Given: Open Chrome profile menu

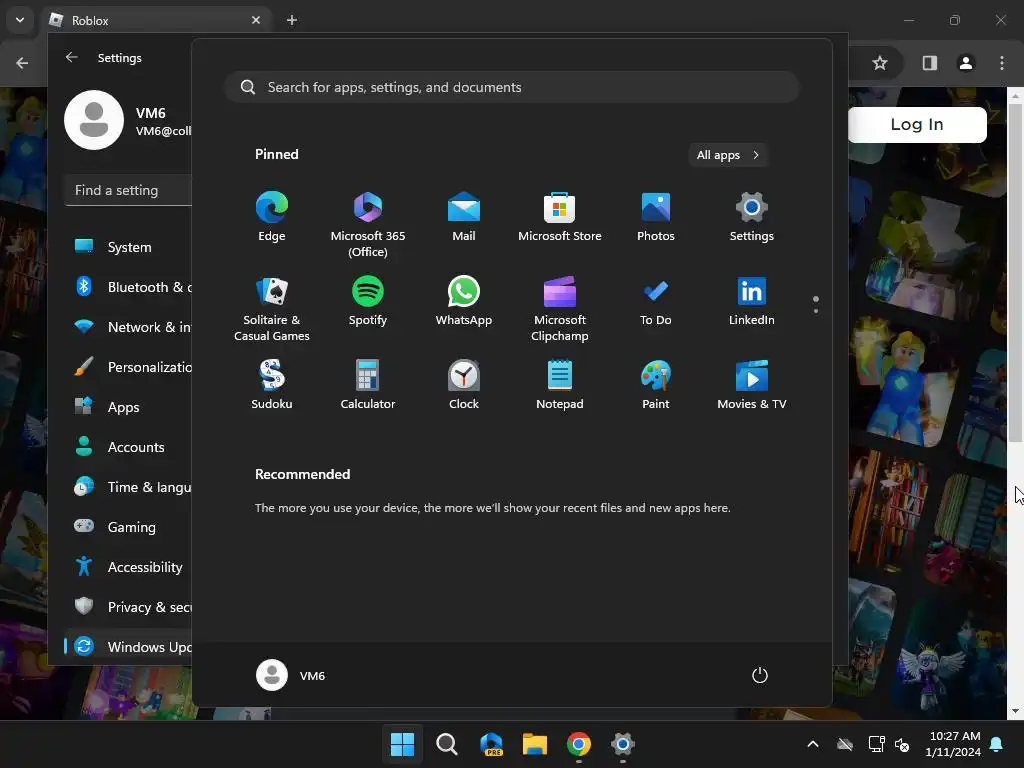Looking at the screenshot, I should click(x=966, y=63).
